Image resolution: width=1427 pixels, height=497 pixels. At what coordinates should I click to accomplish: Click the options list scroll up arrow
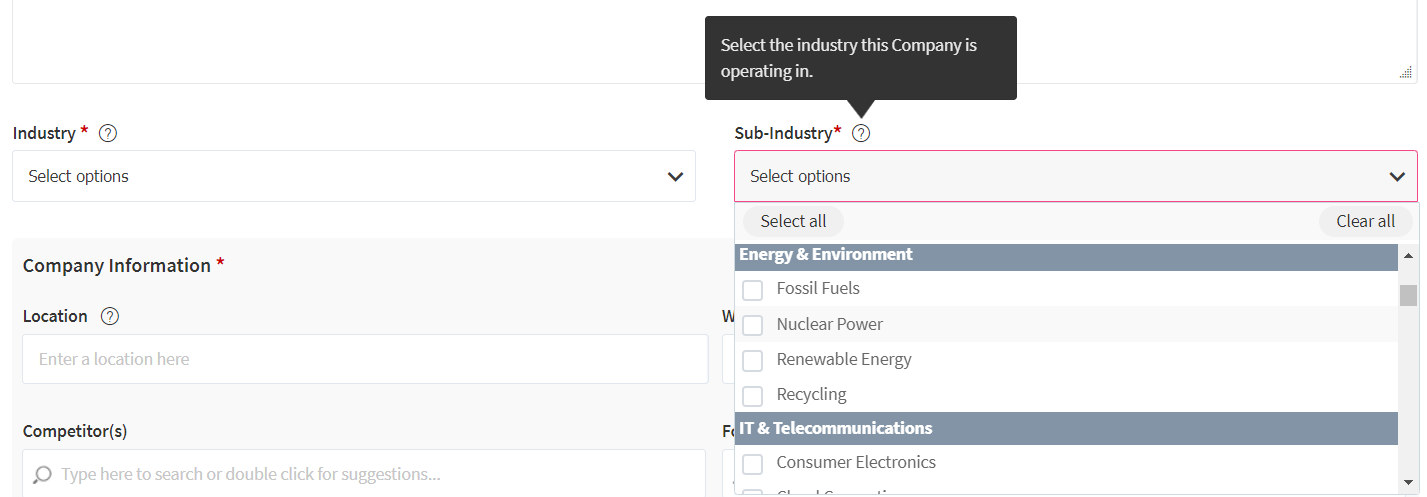tap(1408, 256)
